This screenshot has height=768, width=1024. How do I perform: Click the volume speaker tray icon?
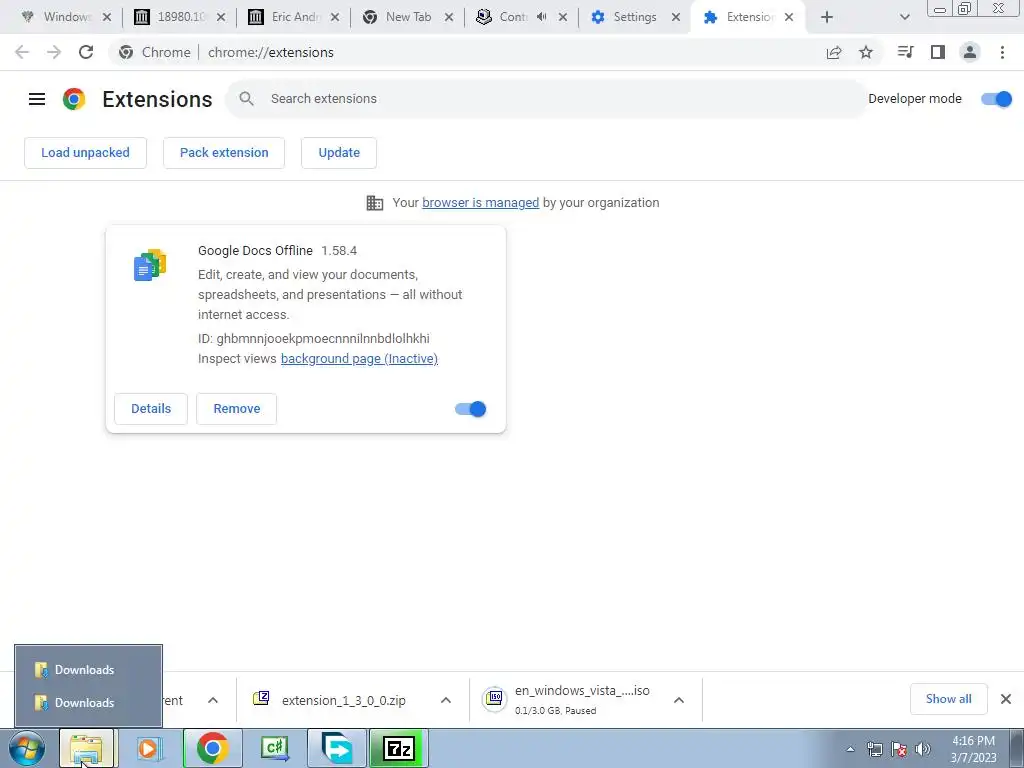point(923,749)
